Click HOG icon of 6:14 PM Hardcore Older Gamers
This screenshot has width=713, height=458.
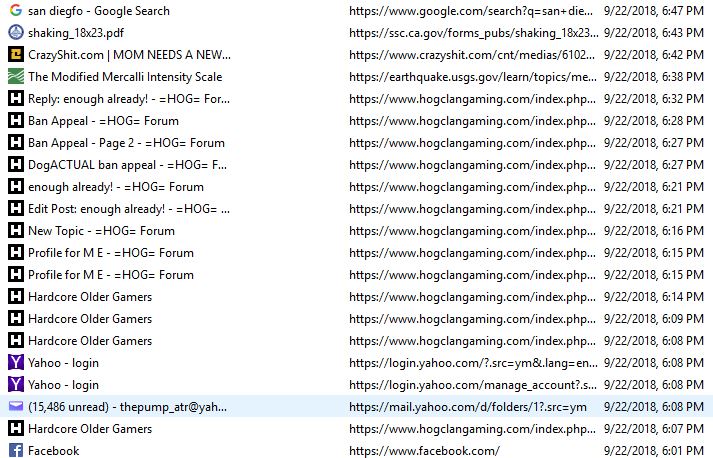coord(16,297)
